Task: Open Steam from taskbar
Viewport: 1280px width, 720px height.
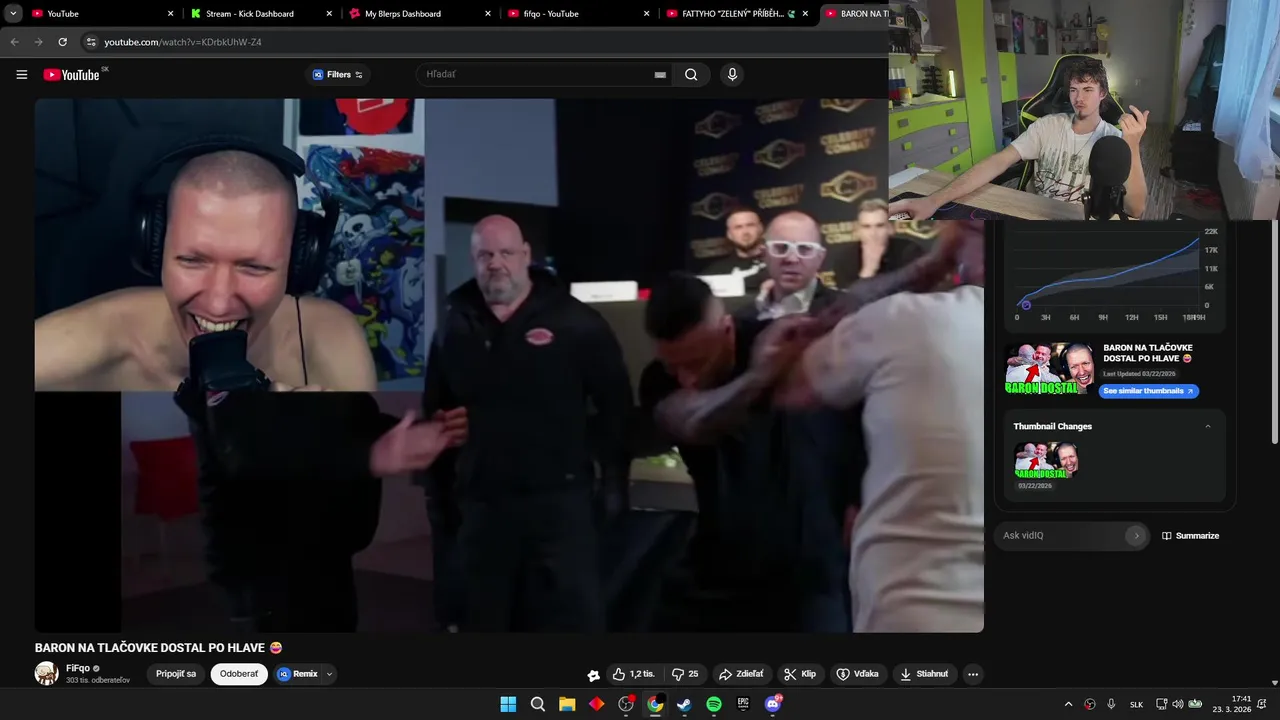Action: (684, 704)
